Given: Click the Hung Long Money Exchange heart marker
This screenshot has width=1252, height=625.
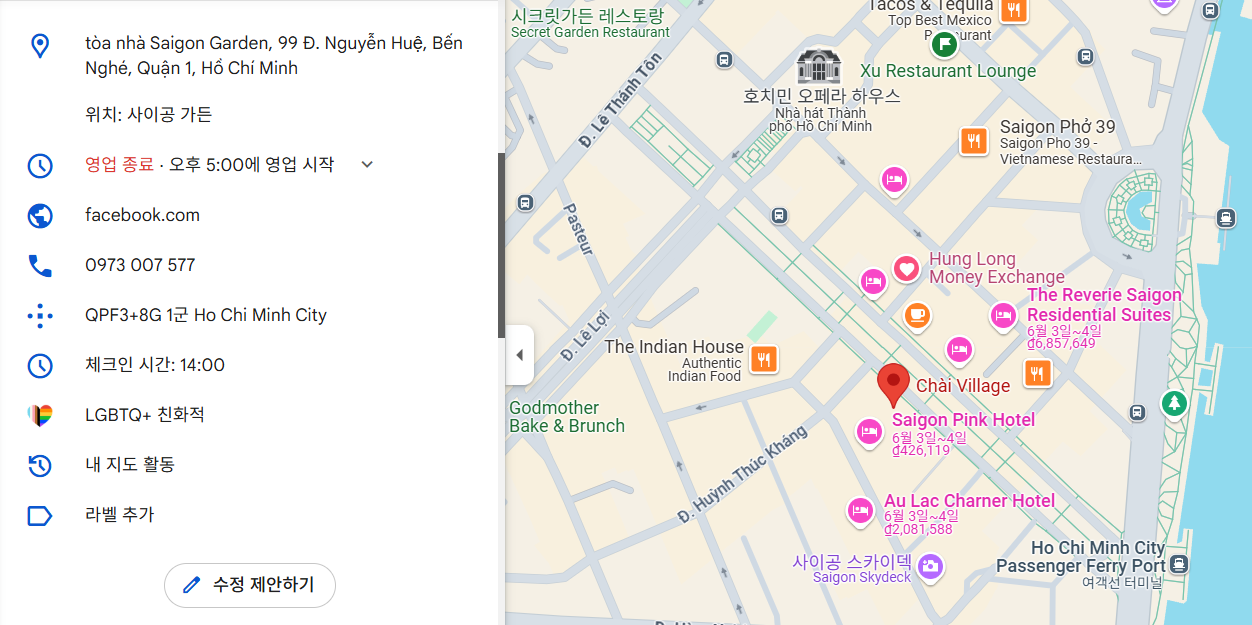Looking at the screenshot, I should tap(906, 268).
